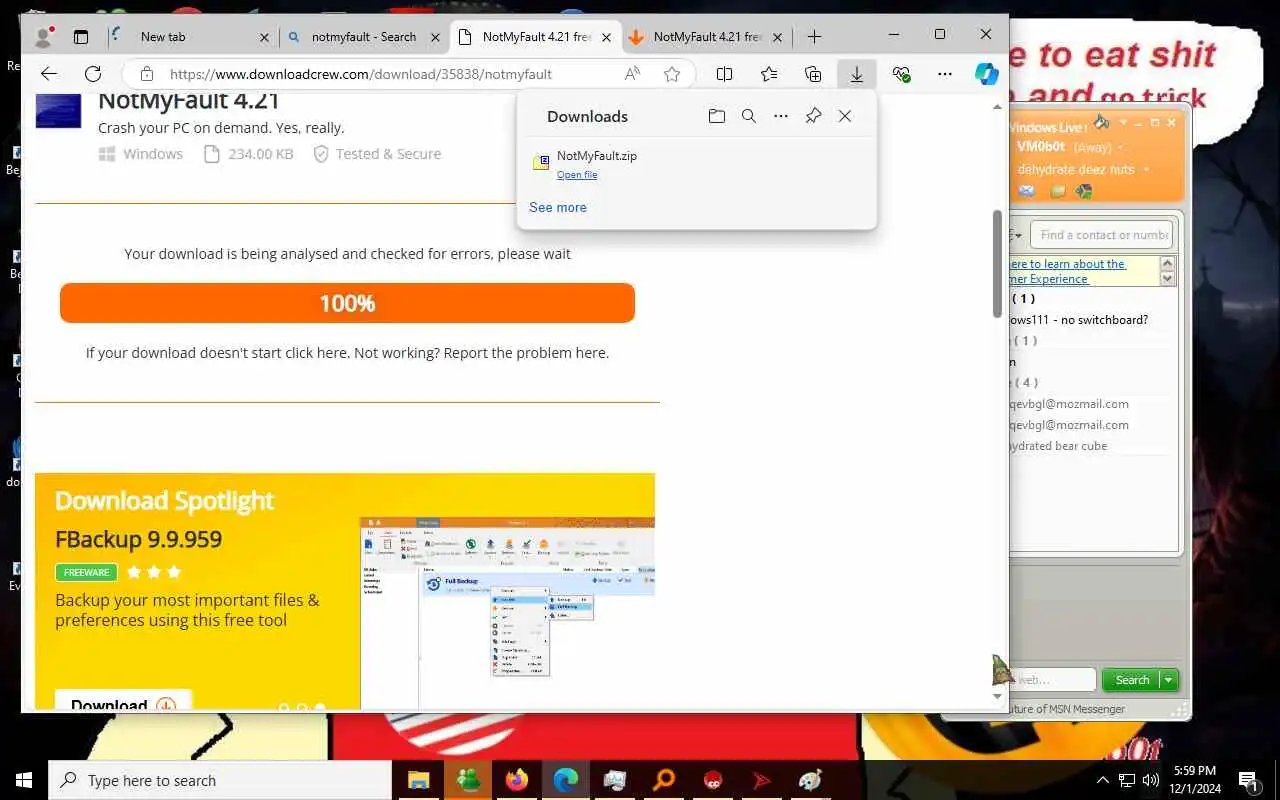Open More options in the Downloads panel

pyautogui.click(x=781, y=116)
